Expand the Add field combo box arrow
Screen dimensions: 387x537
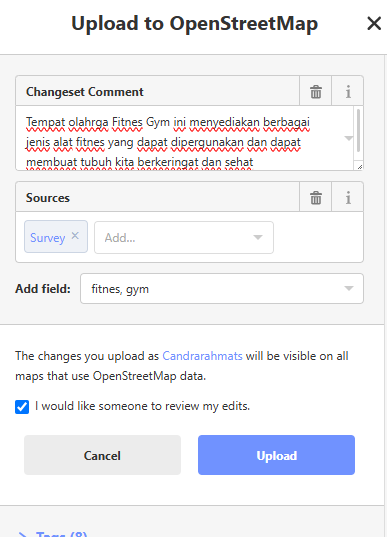[349, 288]
